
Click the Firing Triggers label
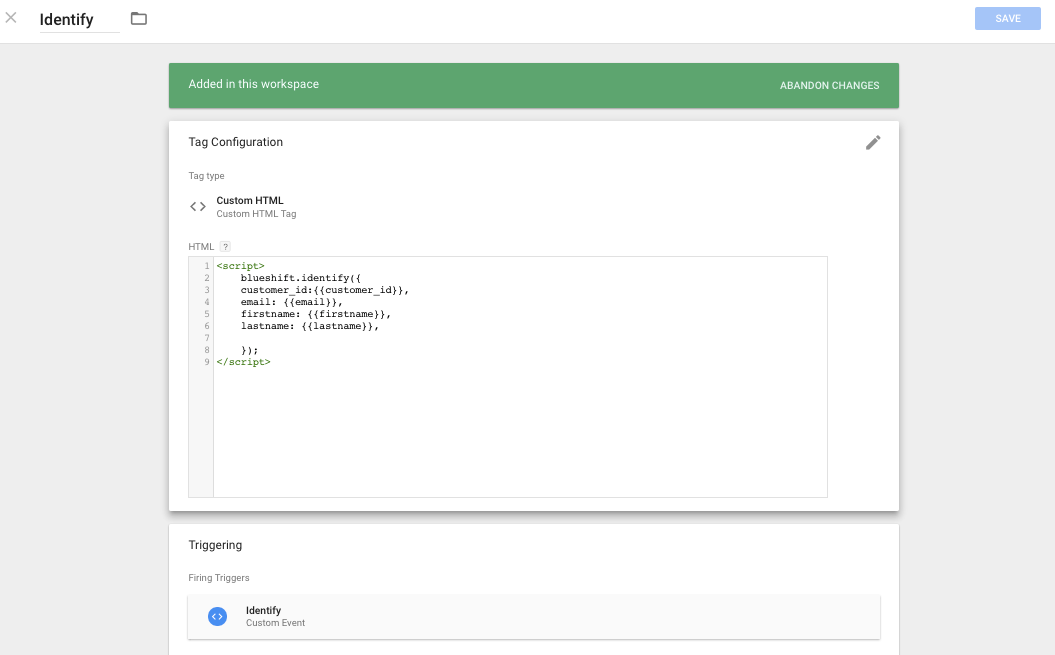[x=219, y=578]
